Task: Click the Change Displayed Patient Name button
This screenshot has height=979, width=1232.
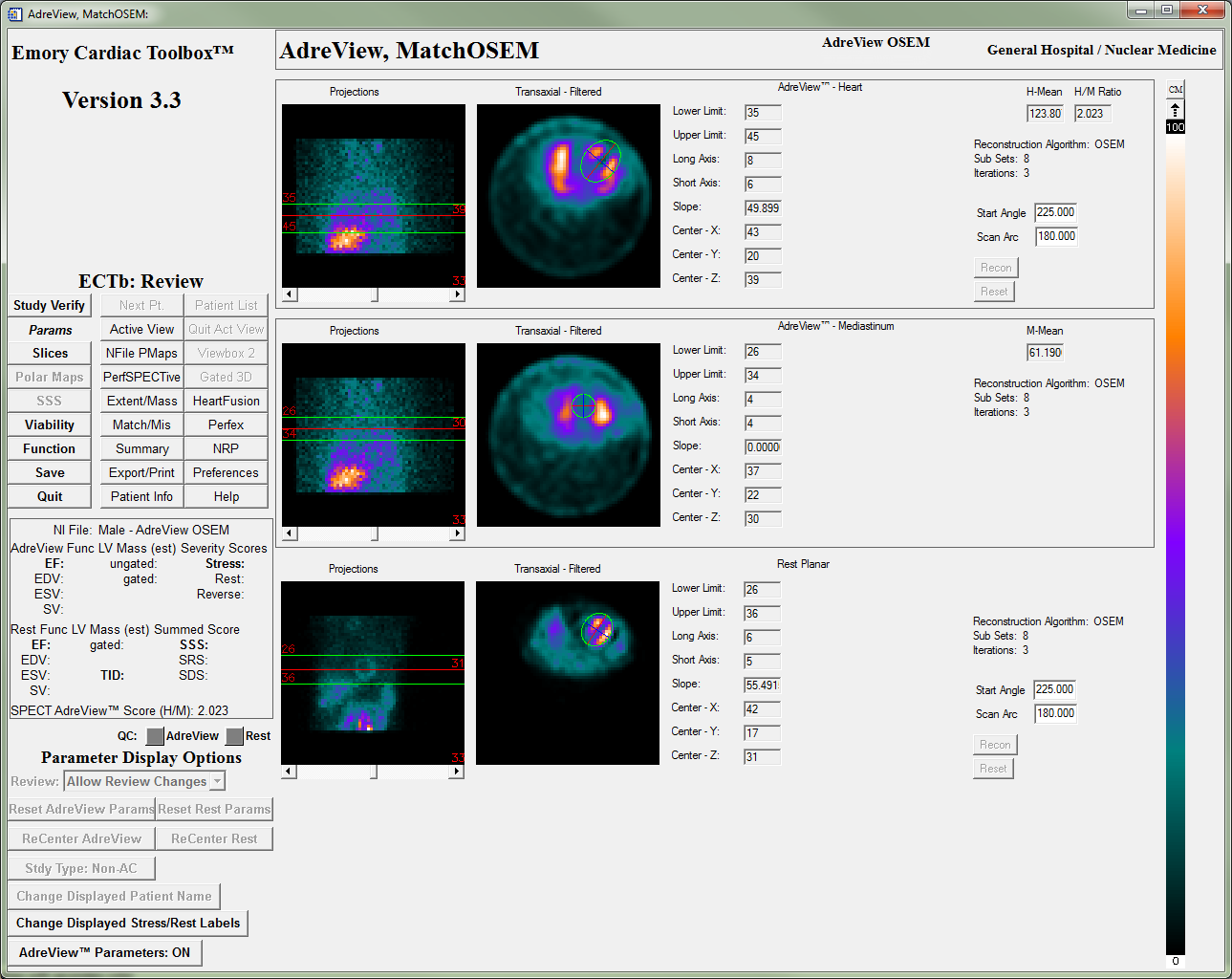Action: pyautogui.click(x=114, y=896)
